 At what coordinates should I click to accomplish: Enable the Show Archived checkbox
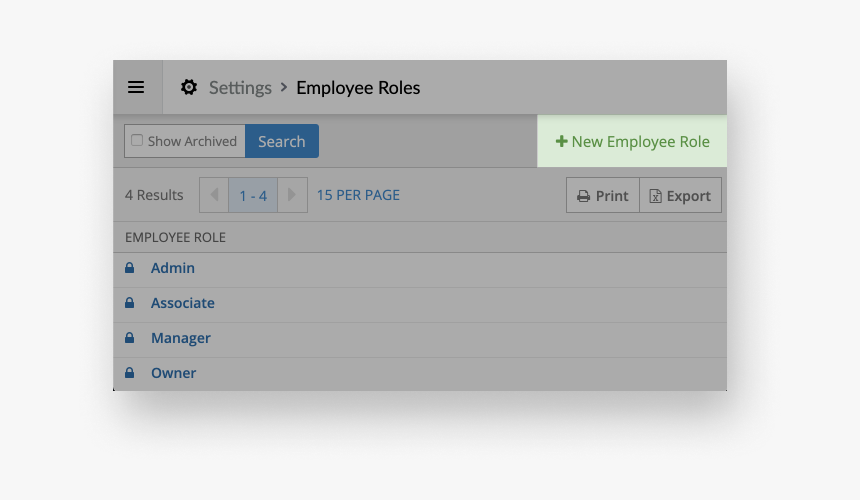(x=138, y=141)
